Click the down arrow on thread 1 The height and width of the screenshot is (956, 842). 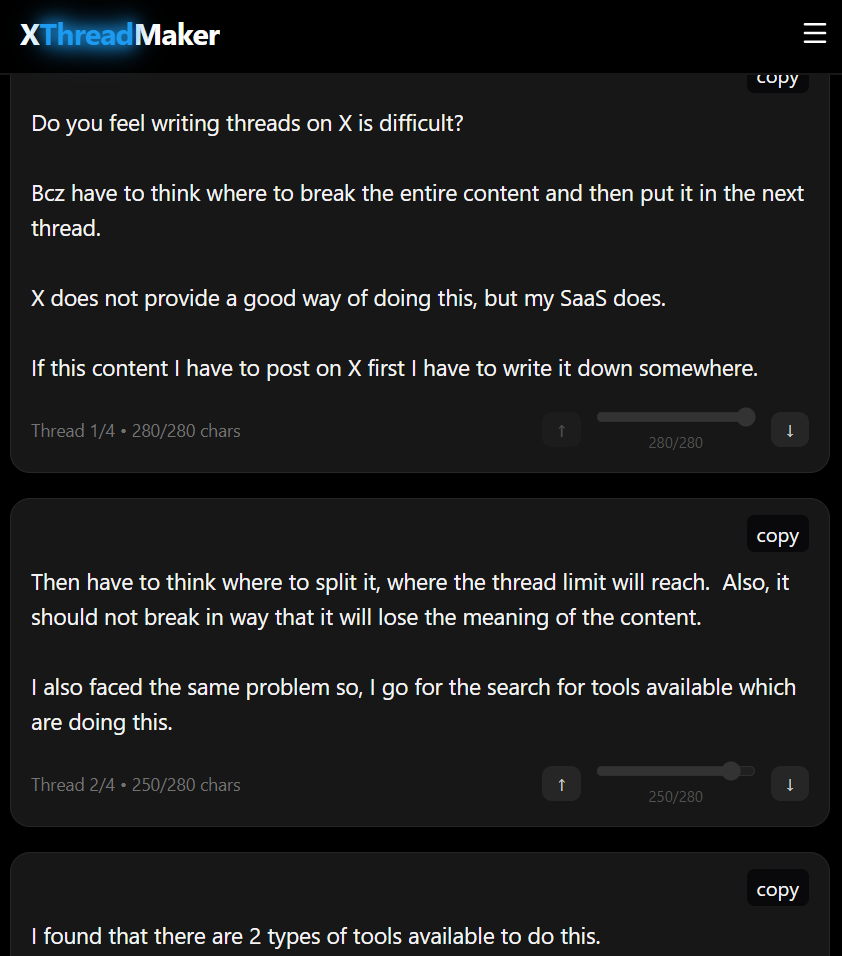click(790, 429)
